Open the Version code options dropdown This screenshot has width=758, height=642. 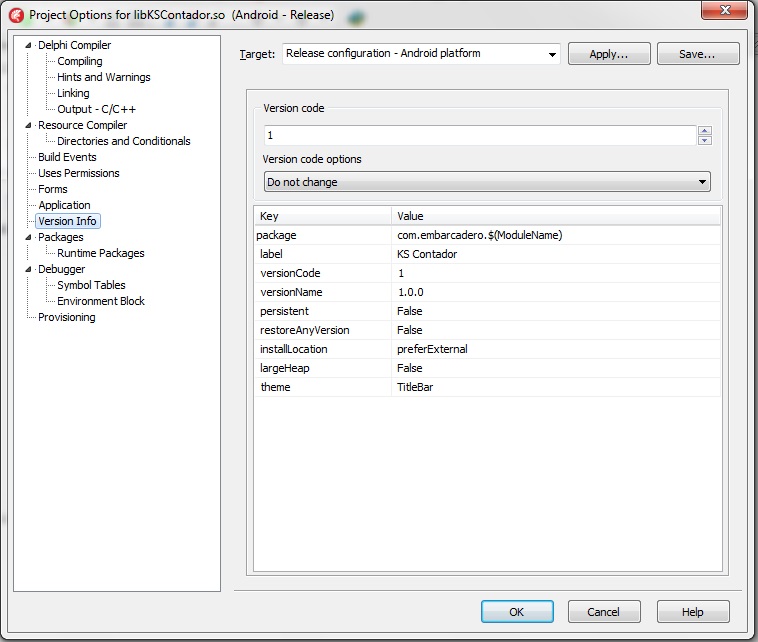702,182
